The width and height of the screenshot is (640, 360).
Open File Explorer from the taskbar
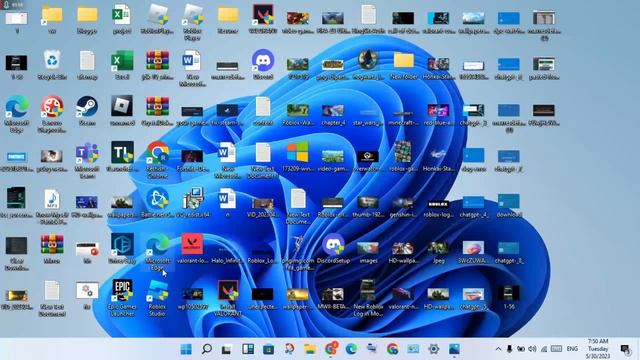[x=310, y=349]
